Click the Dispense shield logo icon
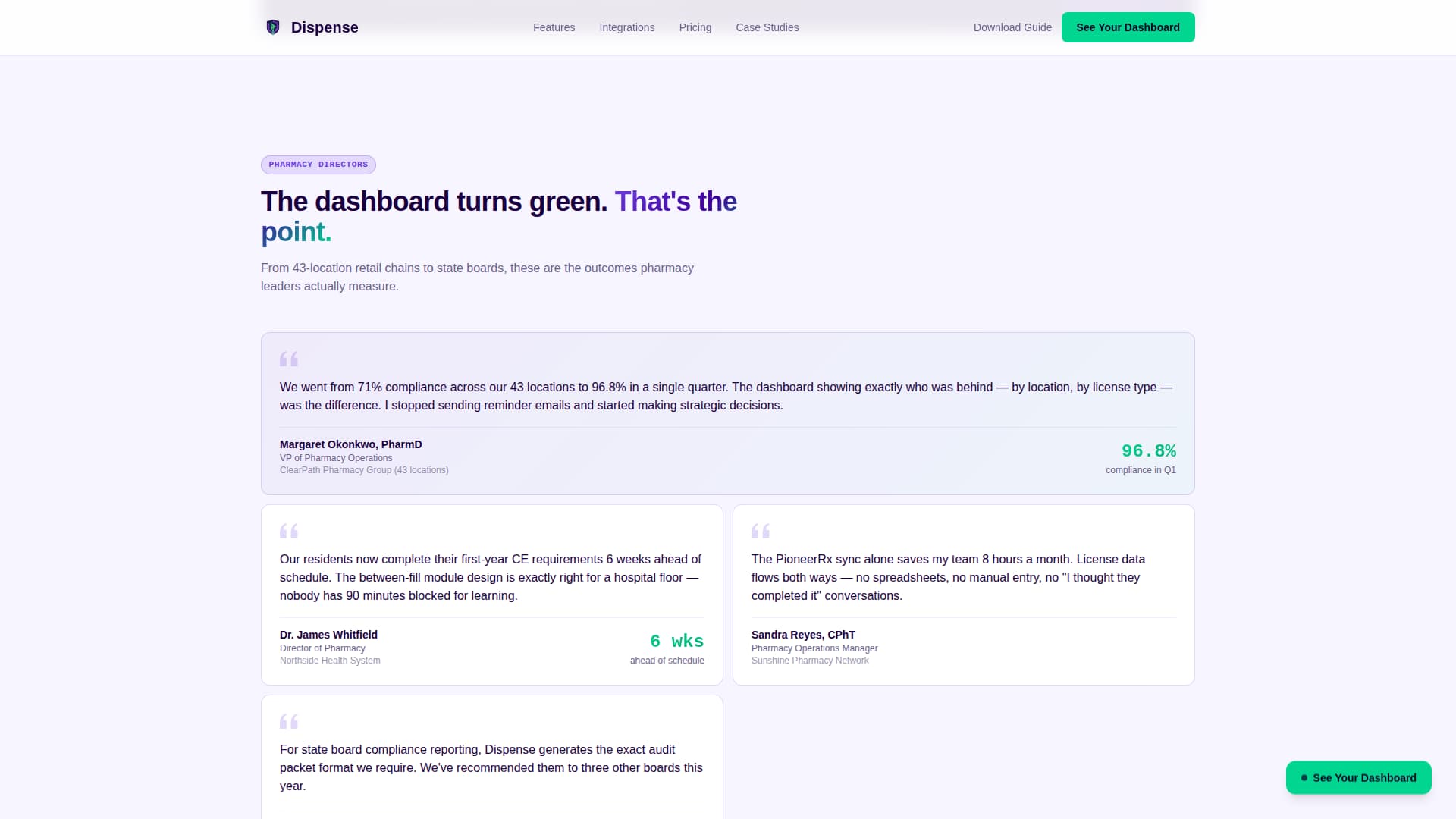The height and width of the screenshot is (819, 1456). click(273, 27)
